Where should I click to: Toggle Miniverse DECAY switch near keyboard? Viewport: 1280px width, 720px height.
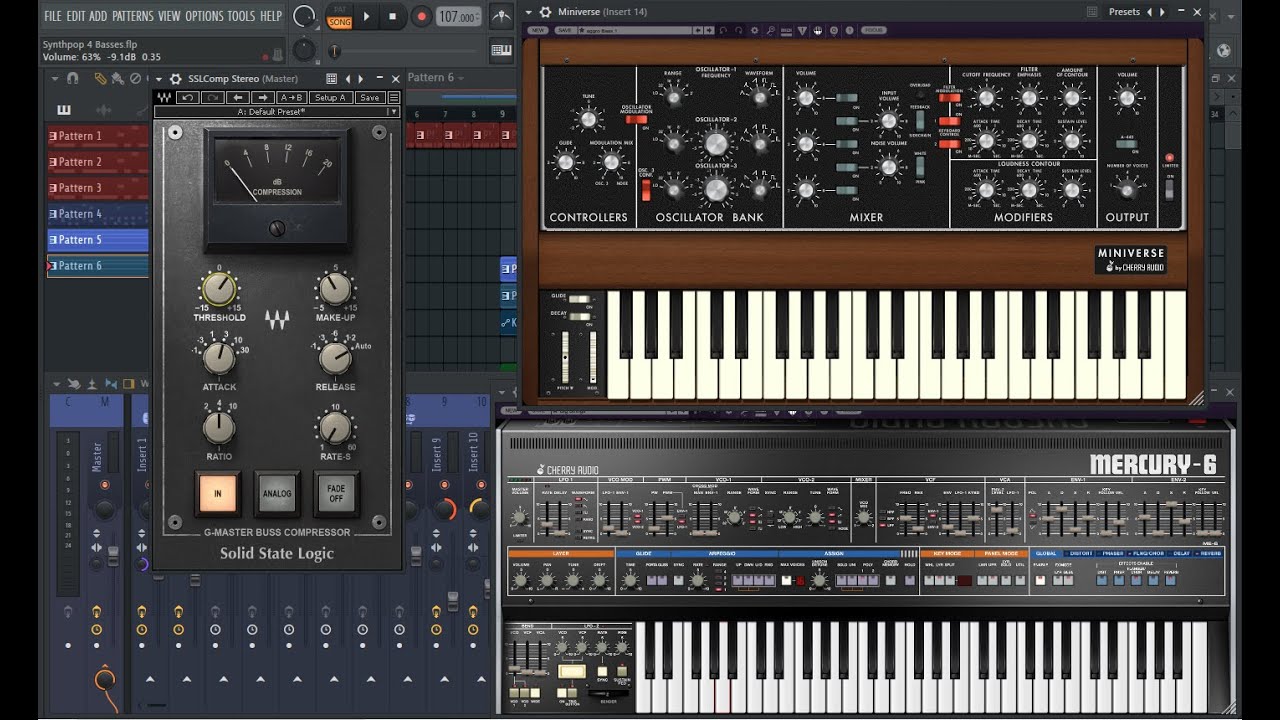pos(579,316)
